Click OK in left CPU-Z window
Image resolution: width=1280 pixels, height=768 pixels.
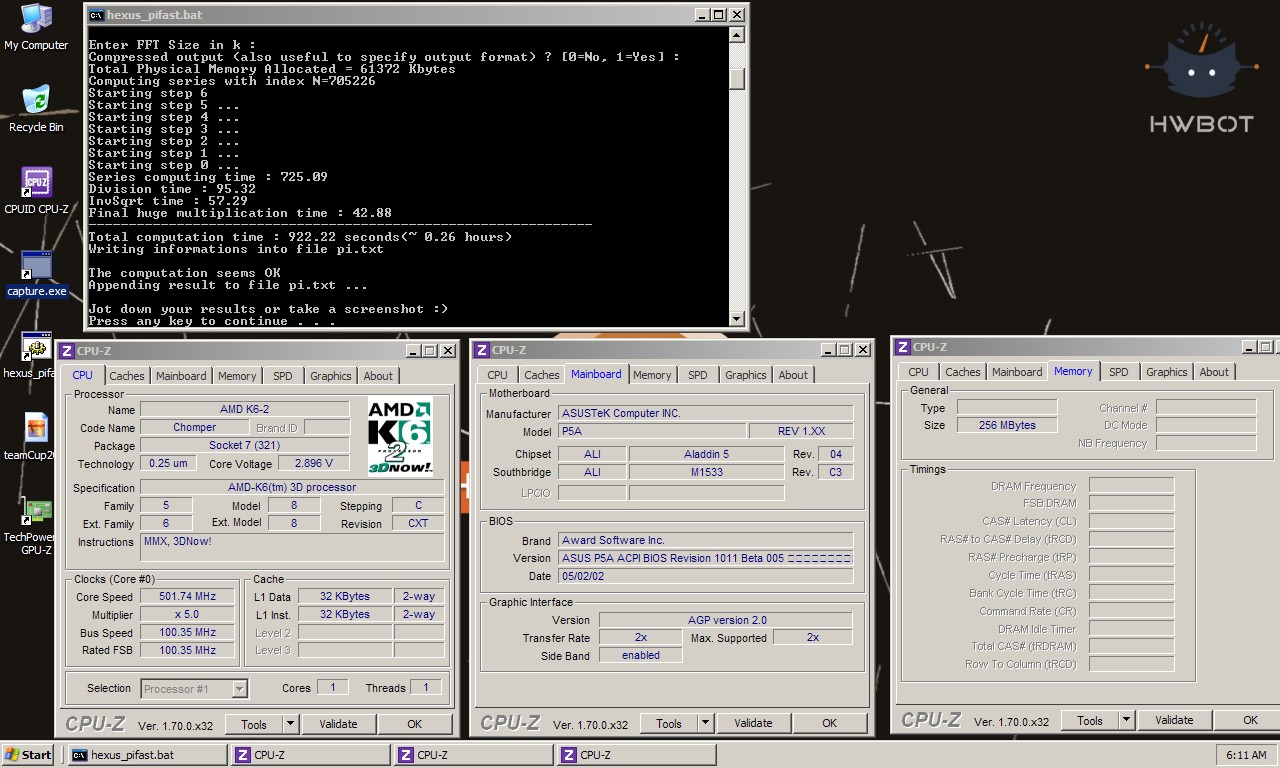(414, 724)
